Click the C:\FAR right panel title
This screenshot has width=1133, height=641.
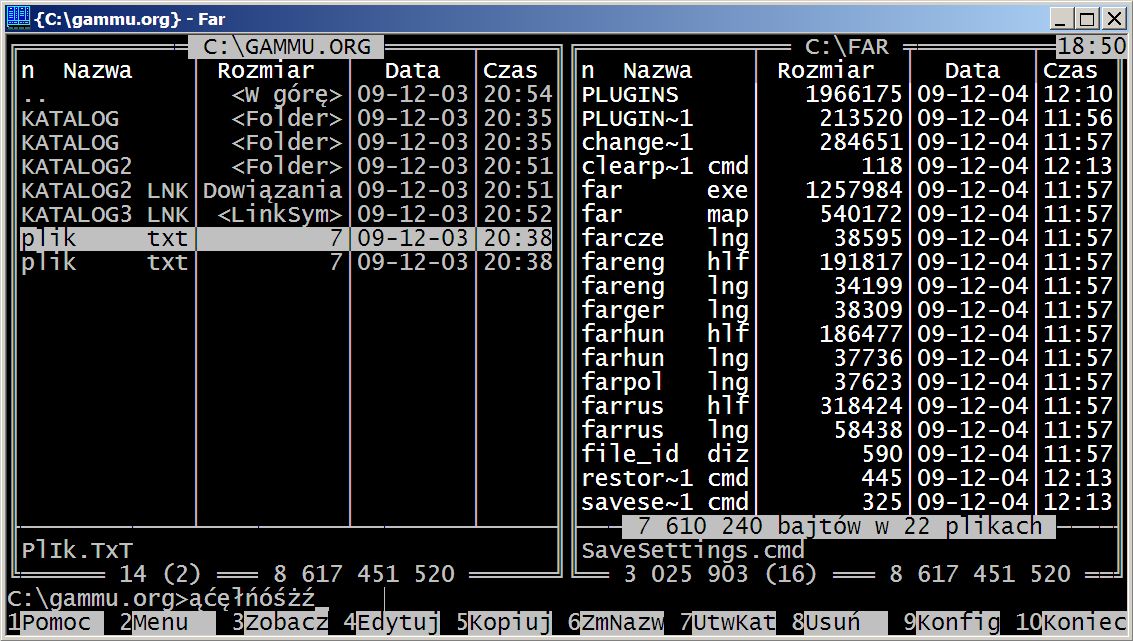tap(847, 47)
